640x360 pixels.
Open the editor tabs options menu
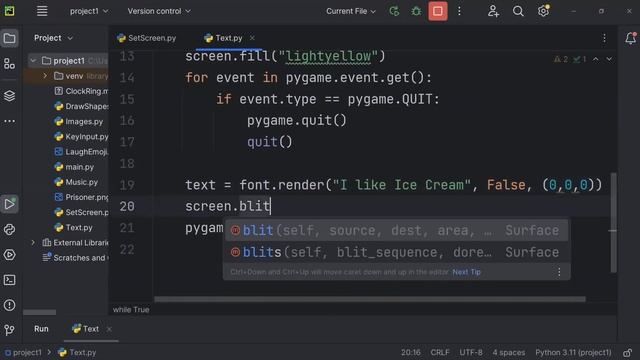[x=604, y=38]
